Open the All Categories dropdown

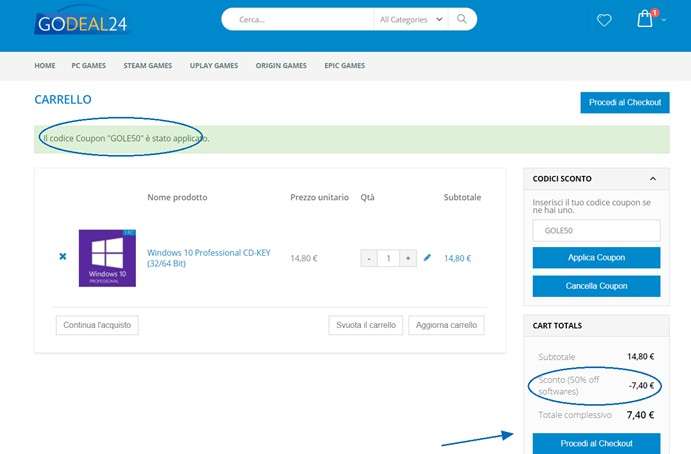(411, 19)
